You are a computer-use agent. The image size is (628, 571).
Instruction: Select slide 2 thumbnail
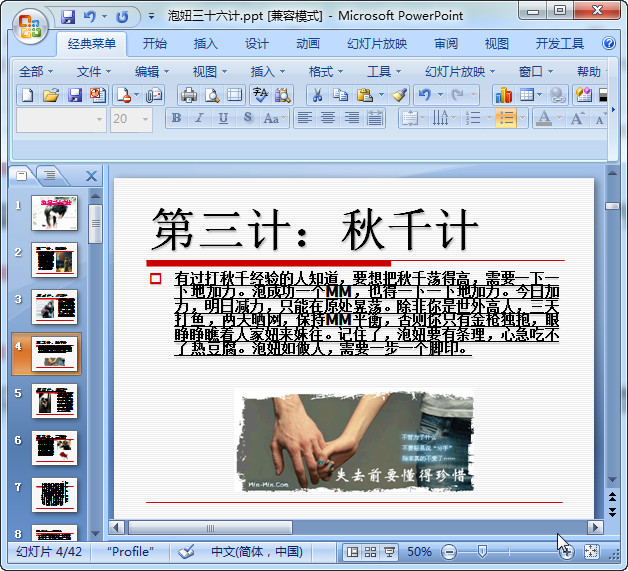tap(54, 259)
